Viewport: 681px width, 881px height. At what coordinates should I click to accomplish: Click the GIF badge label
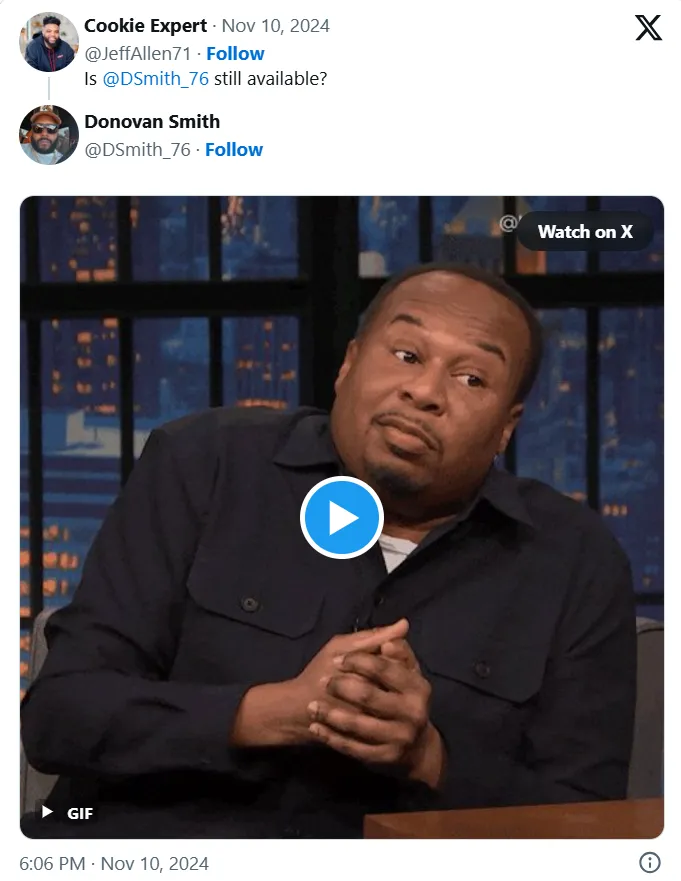(x=80, y=813)
